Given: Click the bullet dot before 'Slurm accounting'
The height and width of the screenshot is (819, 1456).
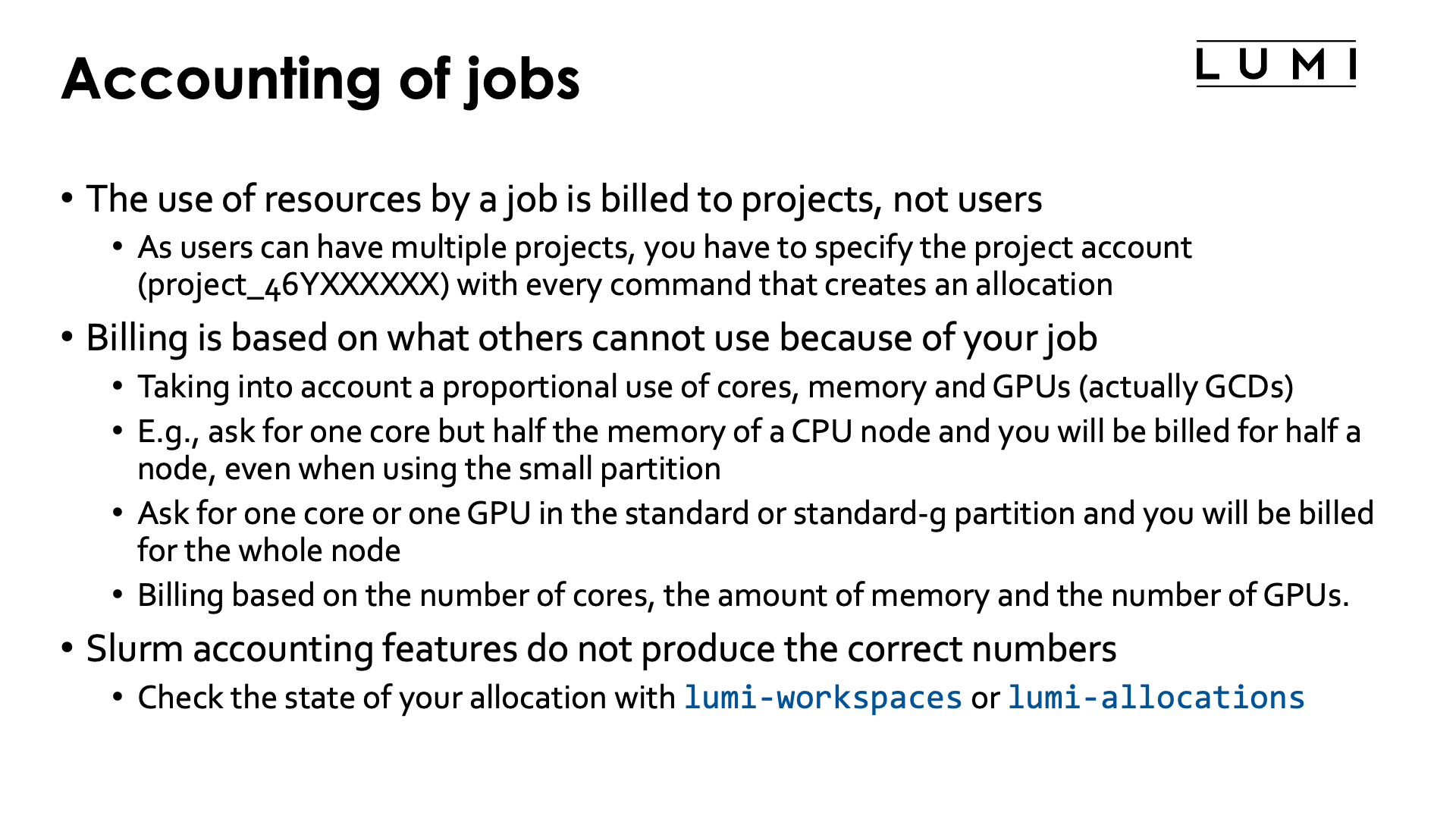Looking at the screenshot, I should pyautogui.click(x=68, y=649).
